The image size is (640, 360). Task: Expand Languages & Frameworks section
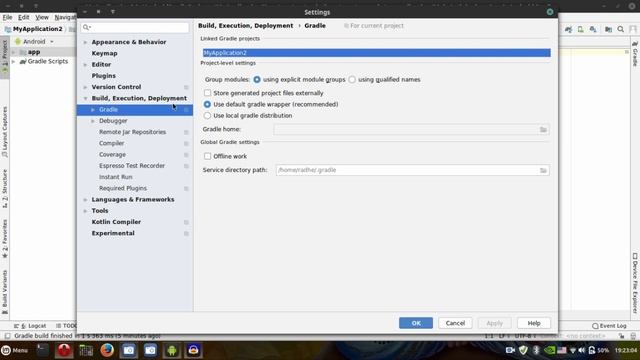pyautogui.click(x=85, y=200)
